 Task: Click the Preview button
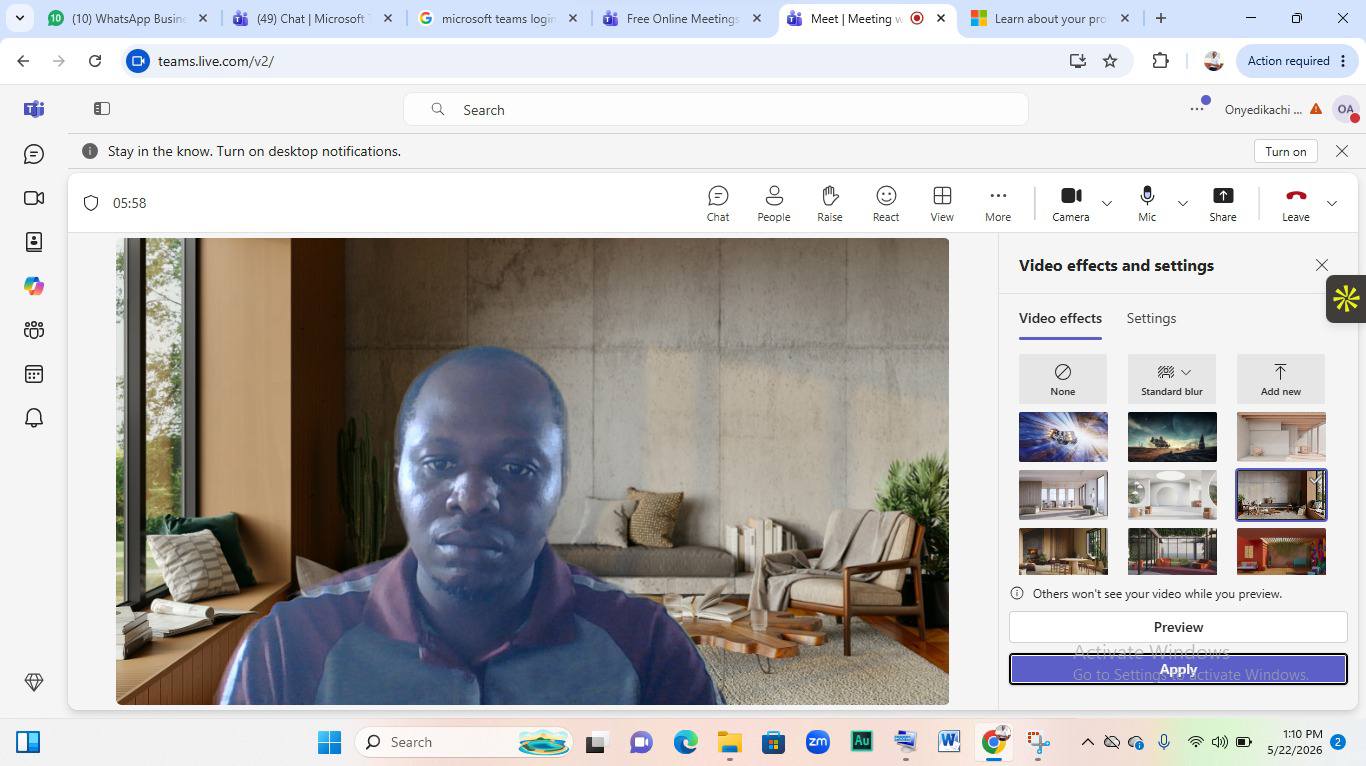coord(1178,627)
